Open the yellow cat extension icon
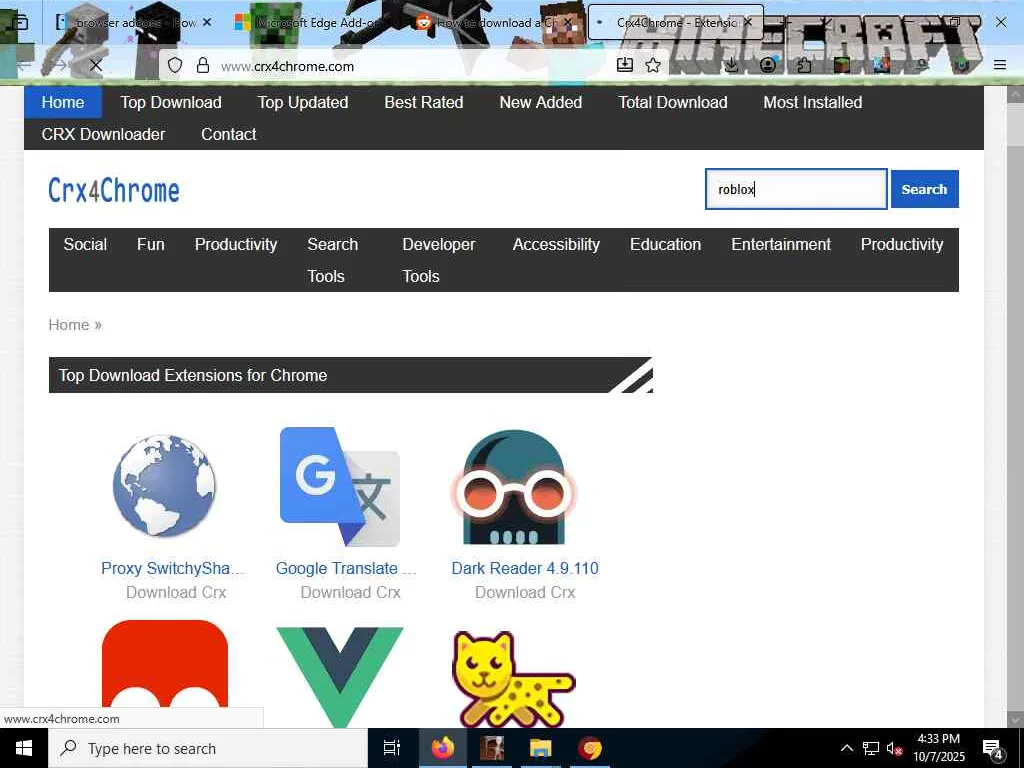The height and width of the screenshot is (768, 1024). click(514, 679)
